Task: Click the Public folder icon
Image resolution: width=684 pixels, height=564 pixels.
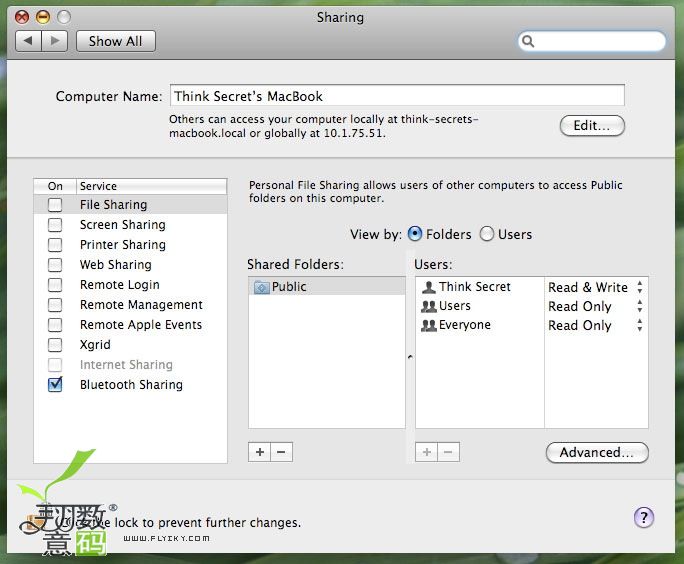Action: (261, 287)
